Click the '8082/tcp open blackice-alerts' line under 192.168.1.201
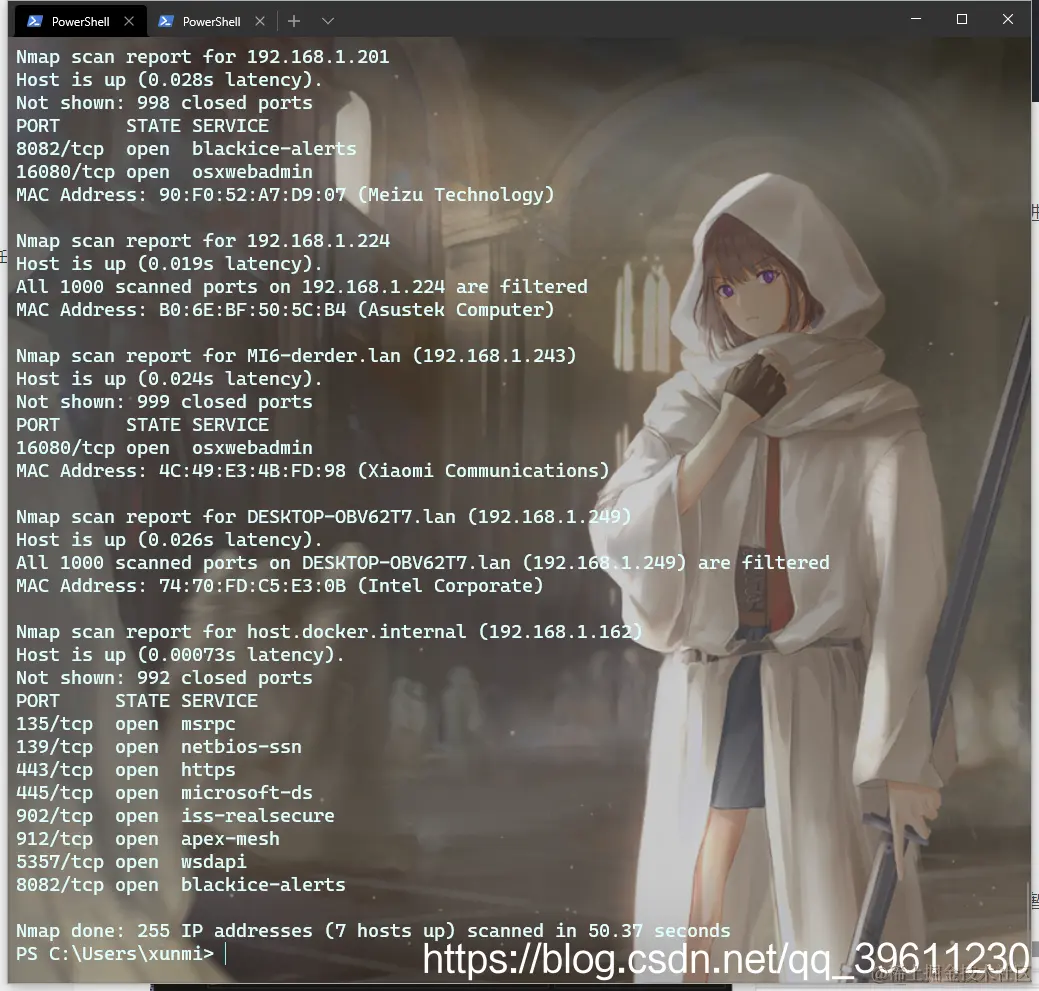 (186, 149)
